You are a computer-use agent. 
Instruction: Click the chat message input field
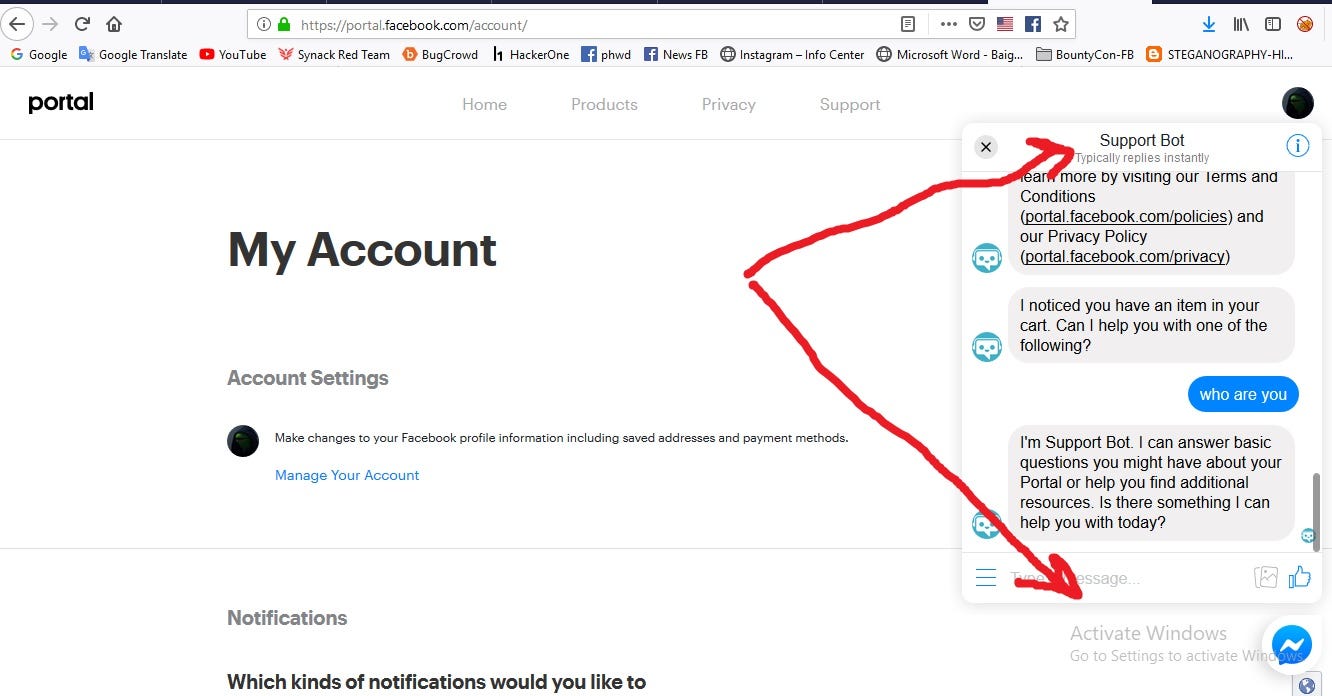point(1125,578)
